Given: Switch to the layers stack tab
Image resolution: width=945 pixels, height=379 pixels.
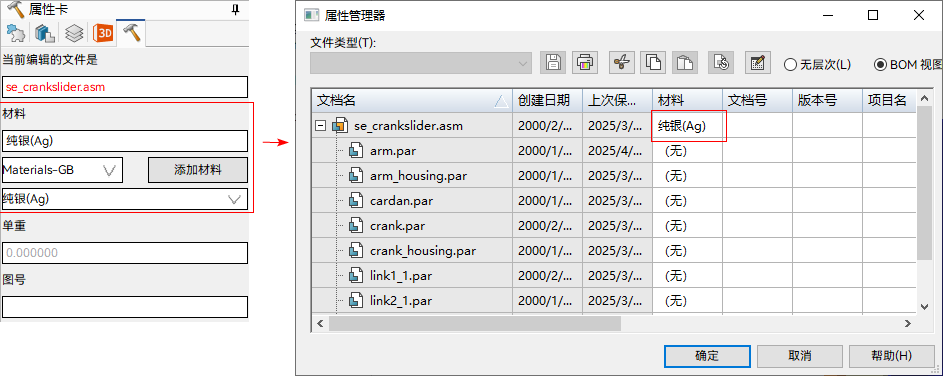Looking at the screenshot, I should tap(74, 34).
